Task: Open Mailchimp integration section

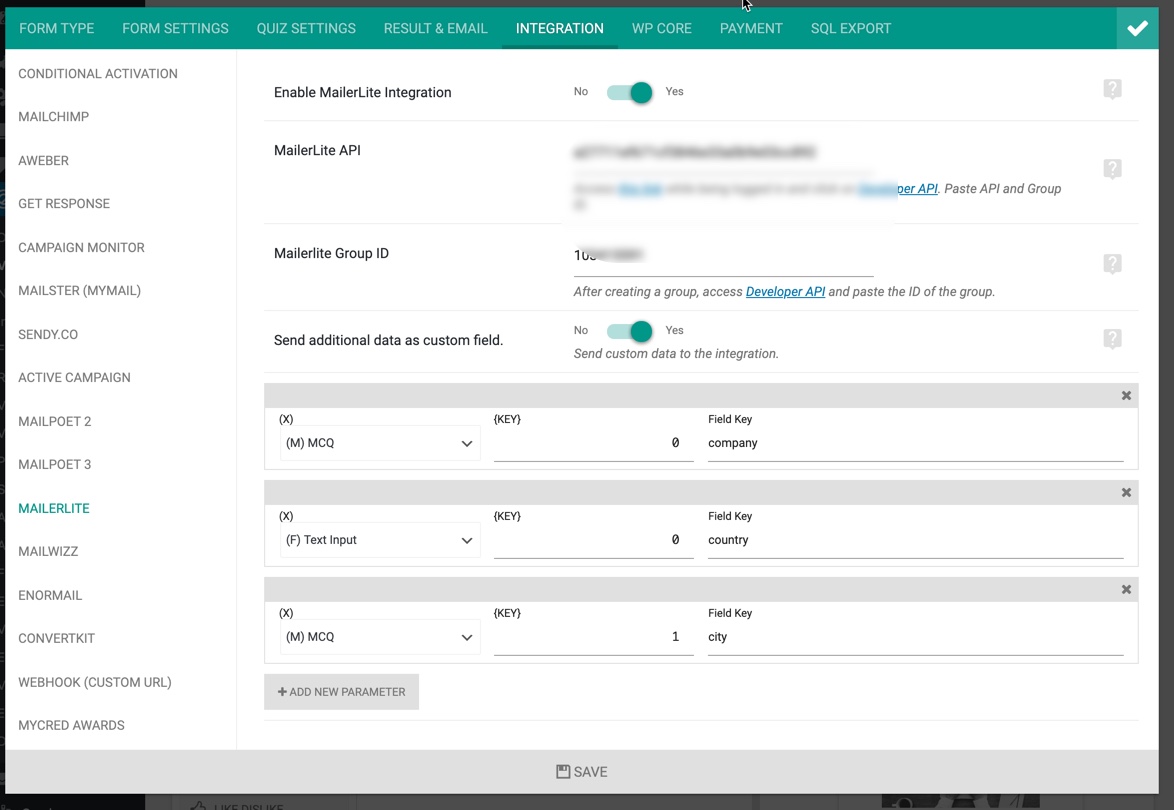Action: [x=53, y=117]
